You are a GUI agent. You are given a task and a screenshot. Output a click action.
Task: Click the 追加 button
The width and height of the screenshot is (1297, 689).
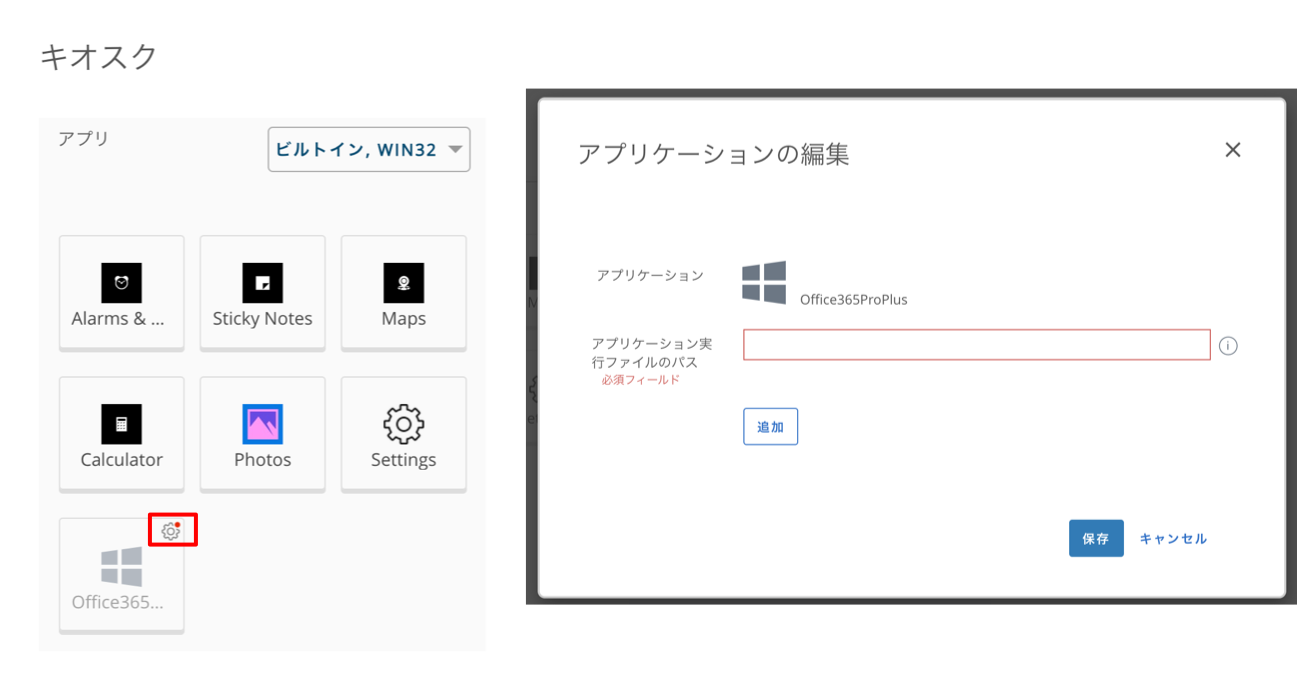[x=770, y=427]
